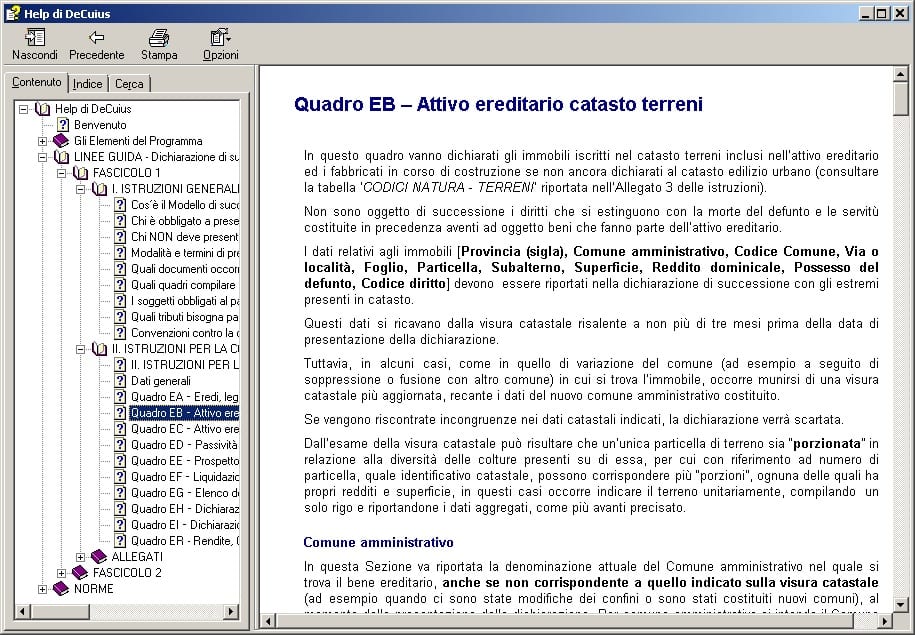
Task: Open Quadro EH - Dichiaraz topic
Action: click(184, 509)
